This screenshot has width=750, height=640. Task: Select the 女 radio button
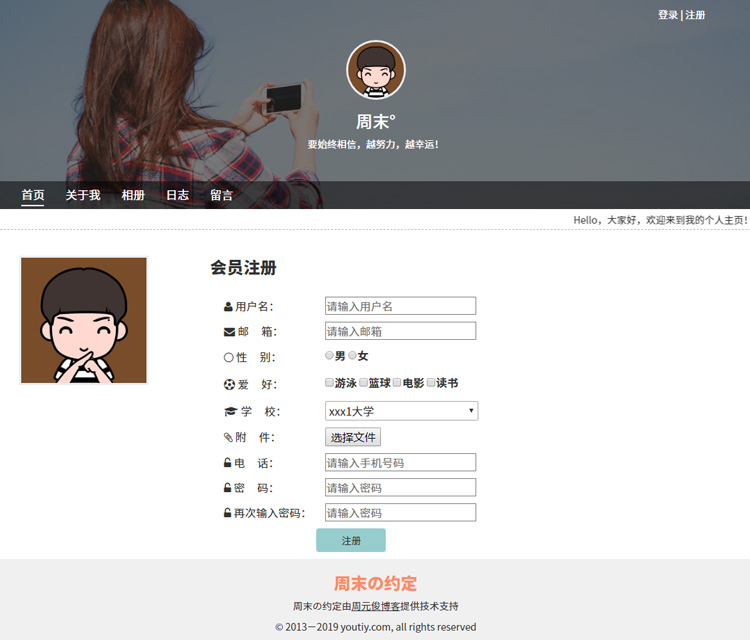(353, 355)
